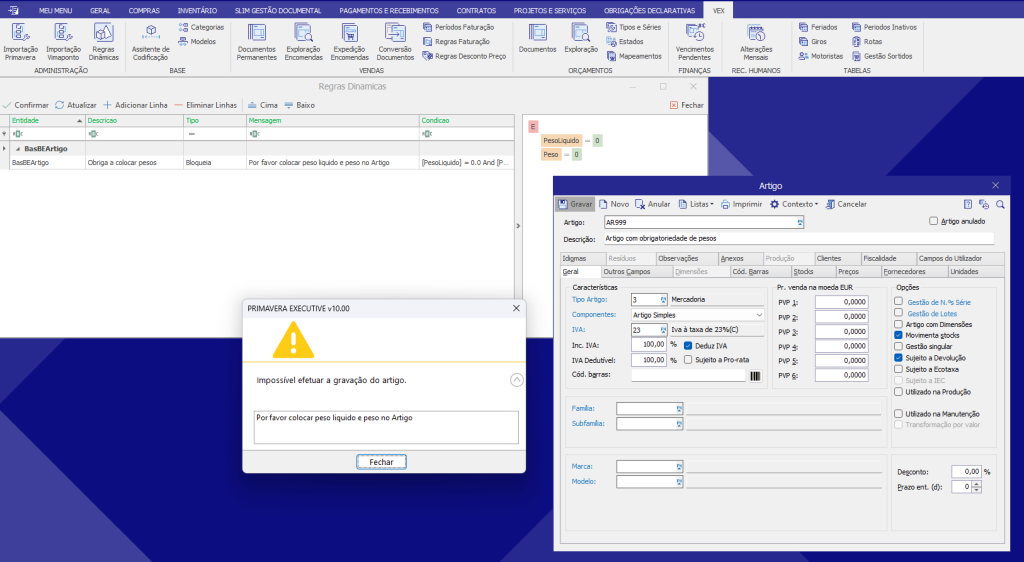Image resolution: width=1024 pixels, height=562 pixels.
Task: Enable Utilizado na Produção checkbox
Action: click(899, 392)
